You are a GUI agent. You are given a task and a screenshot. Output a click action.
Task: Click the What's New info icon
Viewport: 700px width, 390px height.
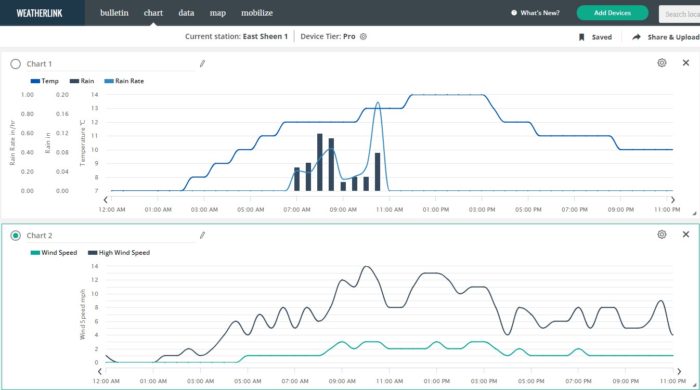coord(514,13)
